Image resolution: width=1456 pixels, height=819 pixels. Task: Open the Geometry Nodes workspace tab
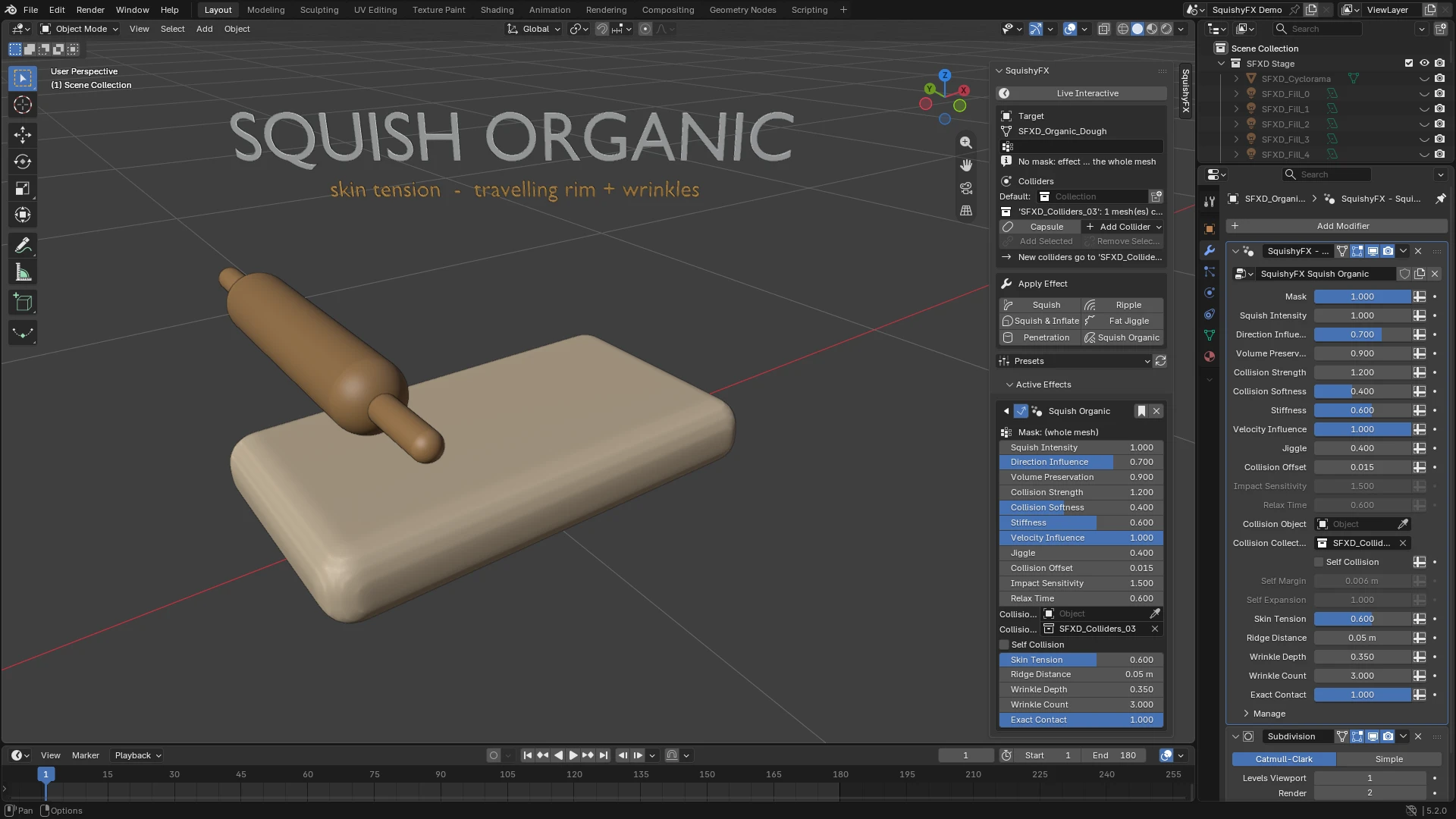coord(742,10)
